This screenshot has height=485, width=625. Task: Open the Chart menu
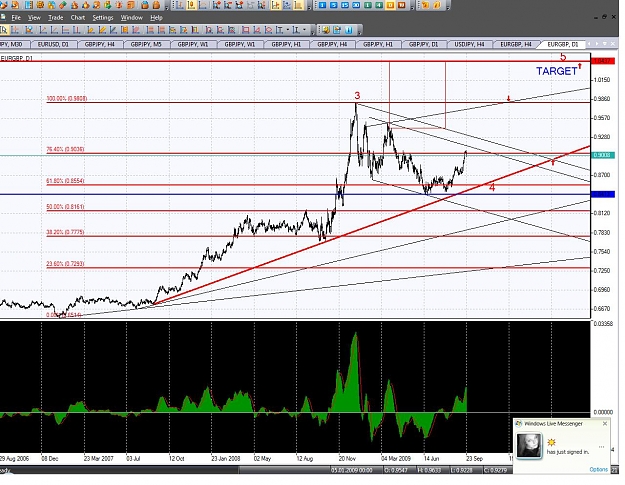[x=78, y=18]
